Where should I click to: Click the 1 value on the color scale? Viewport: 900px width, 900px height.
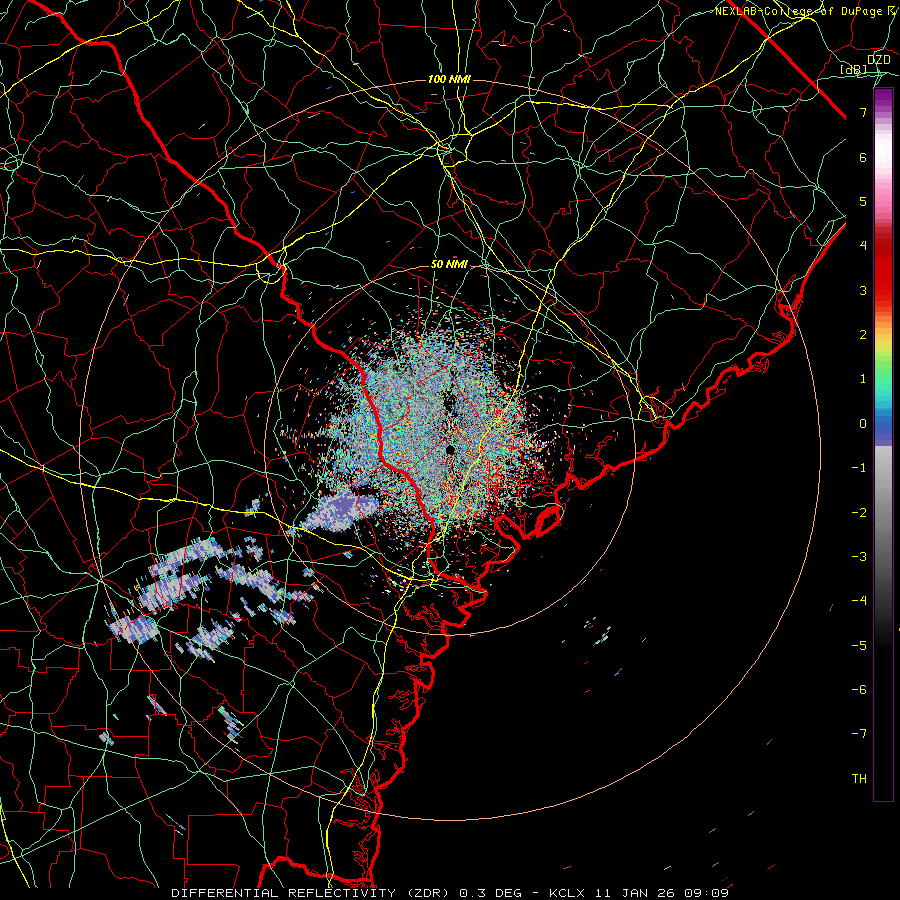(x=863, y=379)
